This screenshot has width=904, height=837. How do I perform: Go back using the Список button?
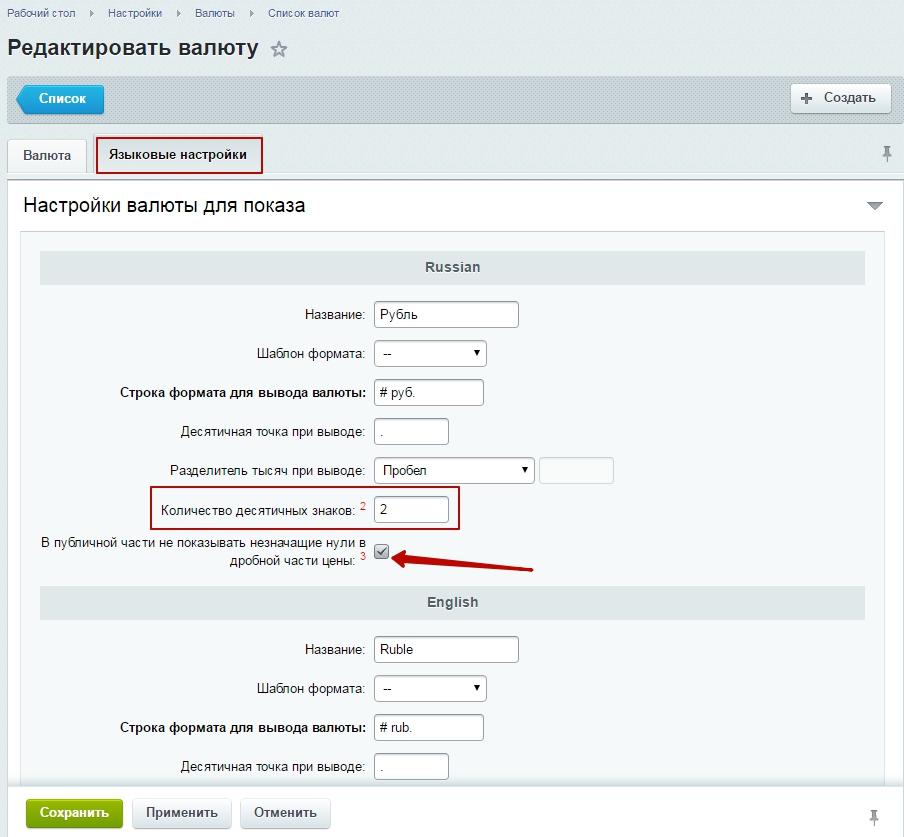[62, 99]
